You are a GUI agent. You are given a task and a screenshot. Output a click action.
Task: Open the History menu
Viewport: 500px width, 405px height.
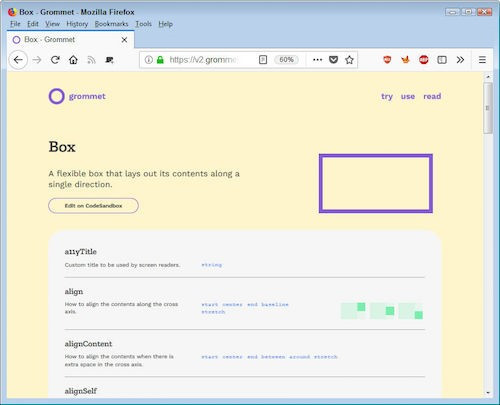(77, 24)
